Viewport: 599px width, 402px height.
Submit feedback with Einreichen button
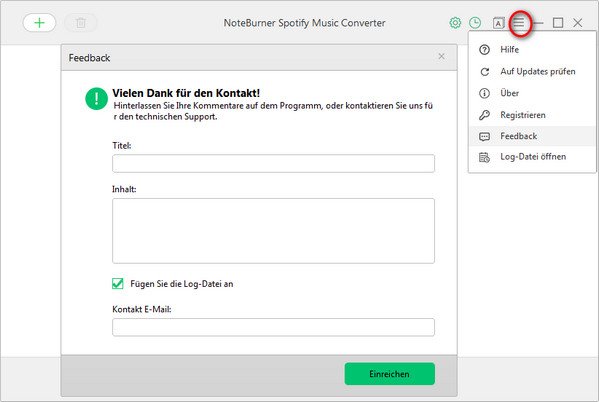tap(390, 374)
